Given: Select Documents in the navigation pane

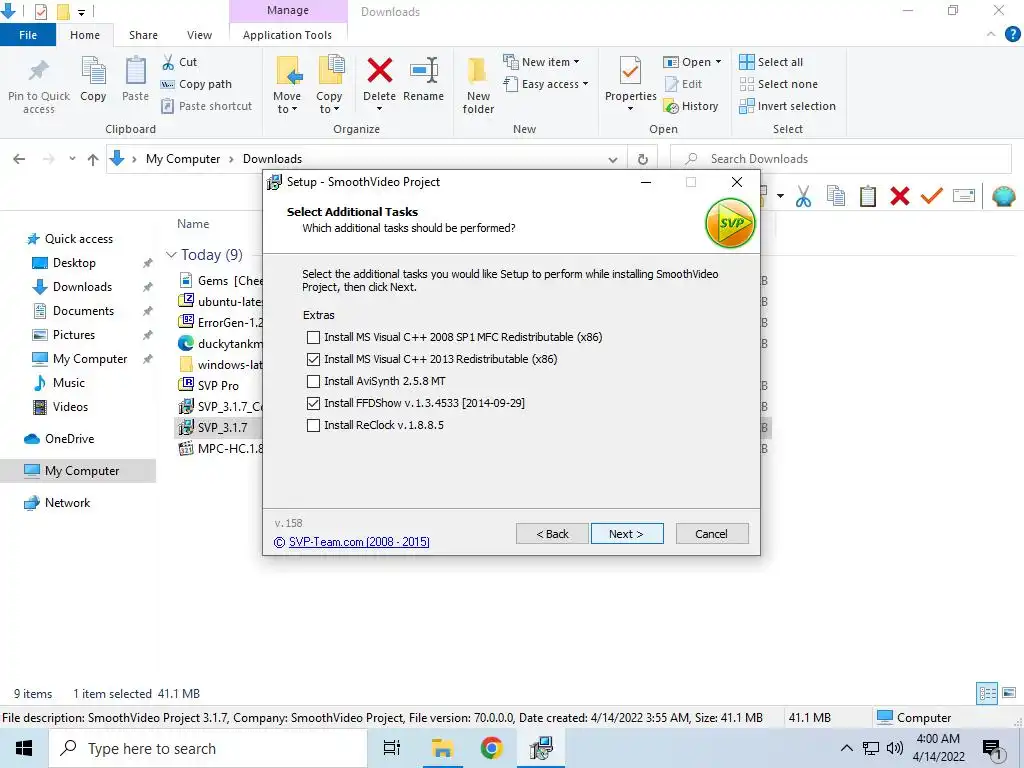Looking at the screenshot, I should [x=83, y=311].
